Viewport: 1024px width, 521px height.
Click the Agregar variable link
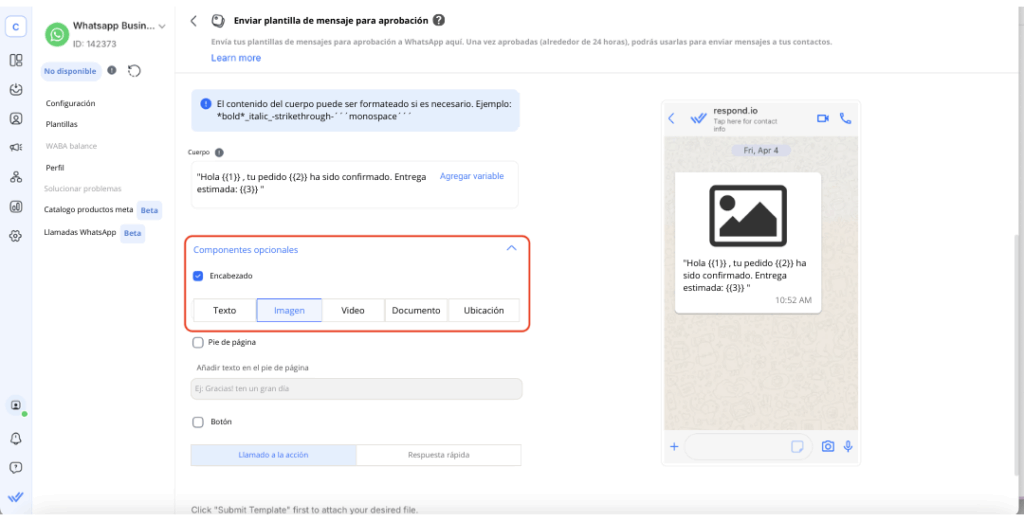[472, 176]
